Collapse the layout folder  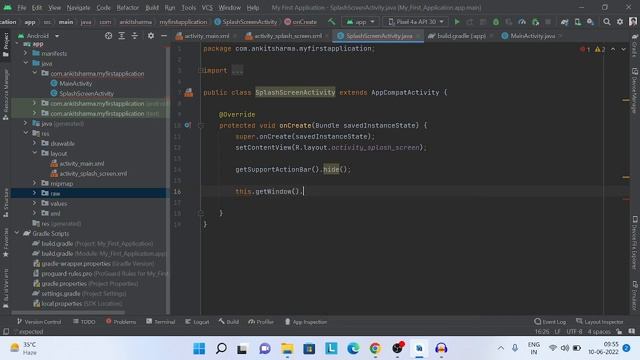click(x=34, y=153)
